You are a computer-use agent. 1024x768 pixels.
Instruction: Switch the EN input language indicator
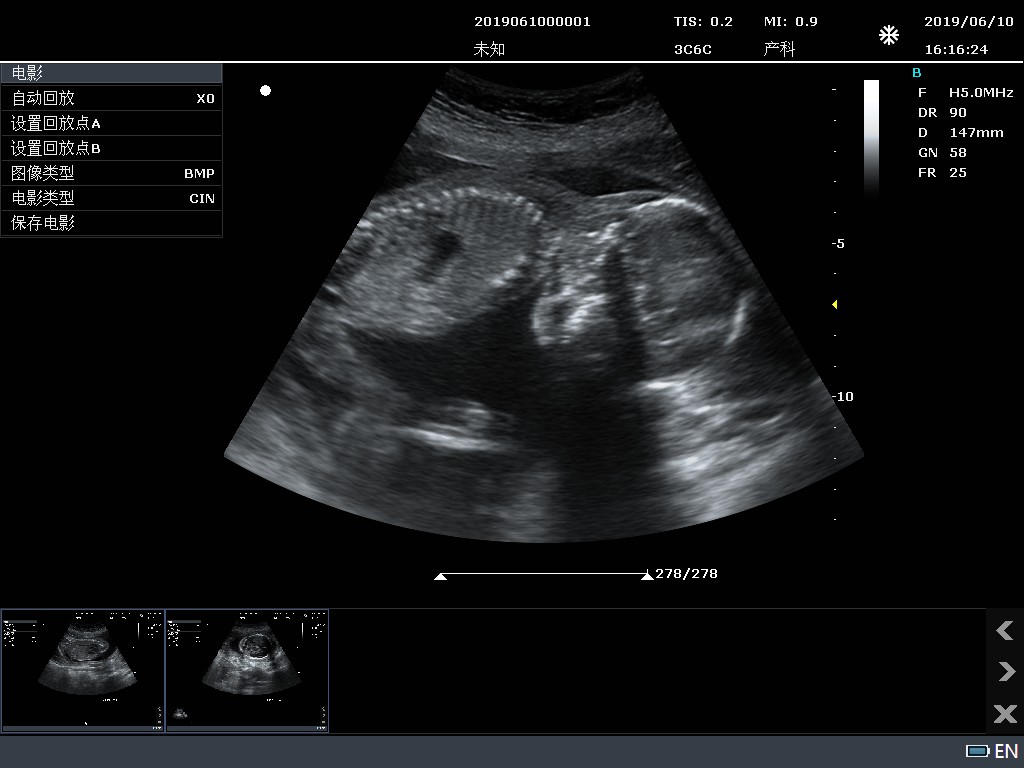click(x=1004, y=749)
